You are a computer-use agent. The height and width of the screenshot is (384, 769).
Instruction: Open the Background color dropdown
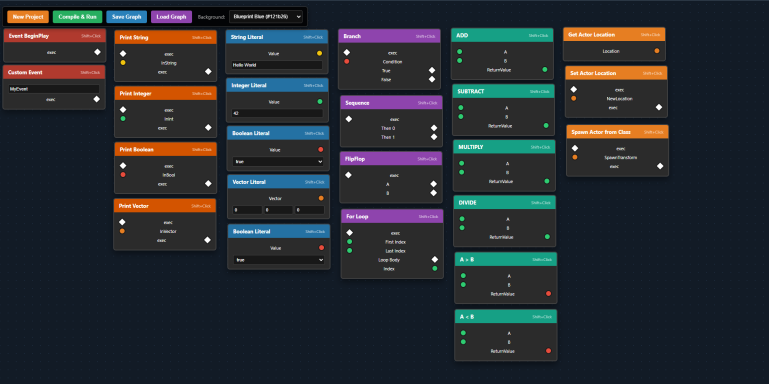coord(266,17)
